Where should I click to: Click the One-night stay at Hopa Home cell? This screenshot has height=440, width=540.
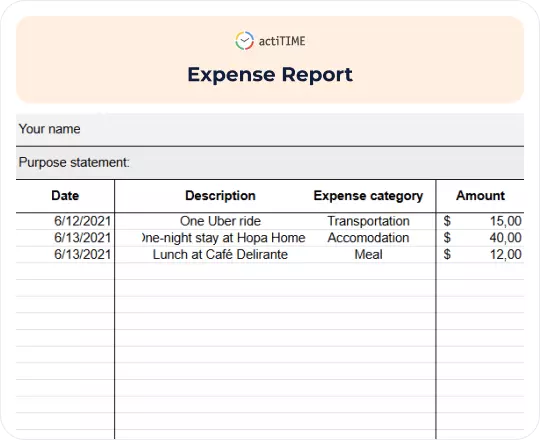click(x=224, y=238)
